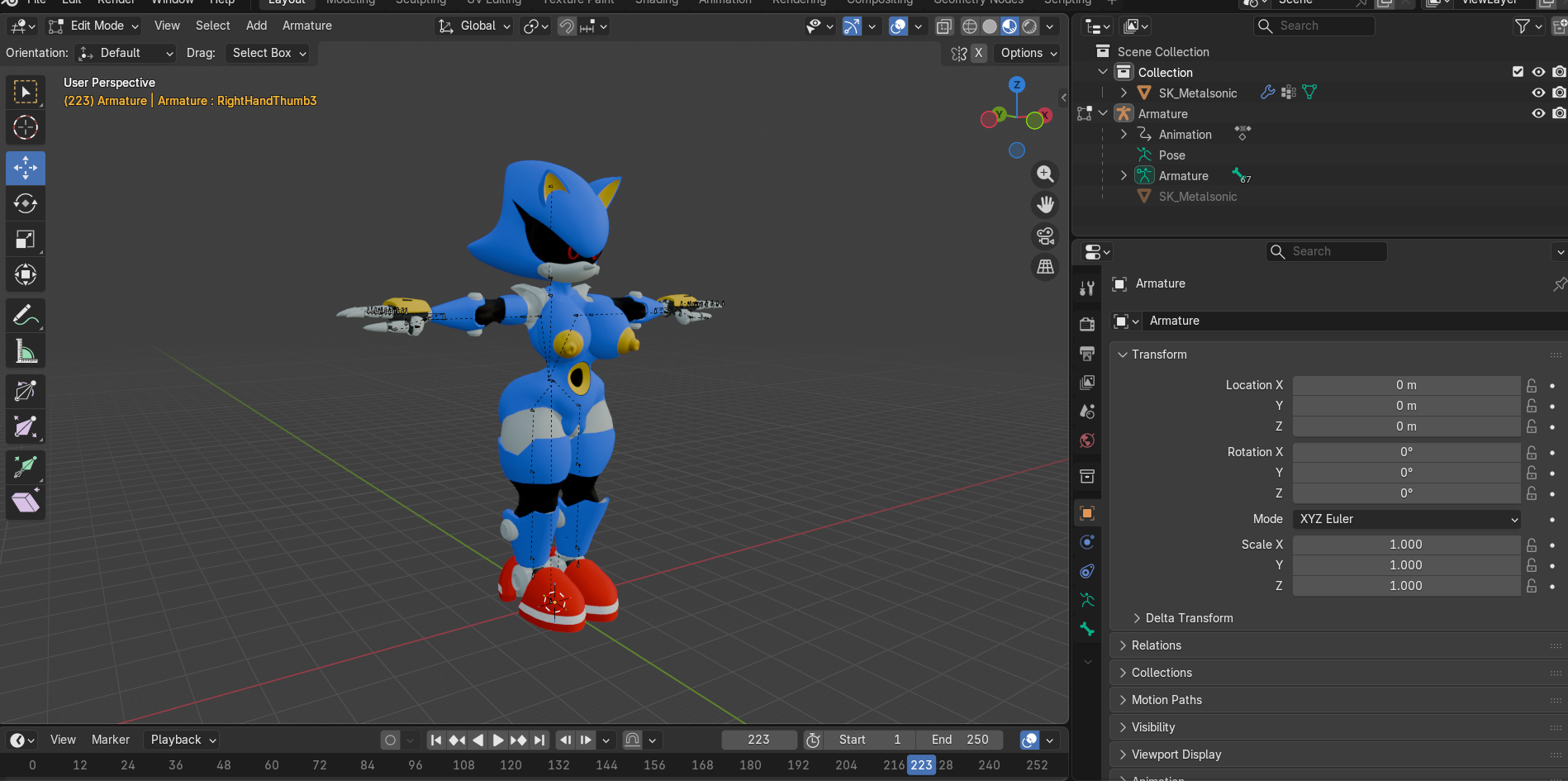This screenshot has width=1568, height=781.
Task: Jump to the animation end frame
Action: tap(539, 741)
